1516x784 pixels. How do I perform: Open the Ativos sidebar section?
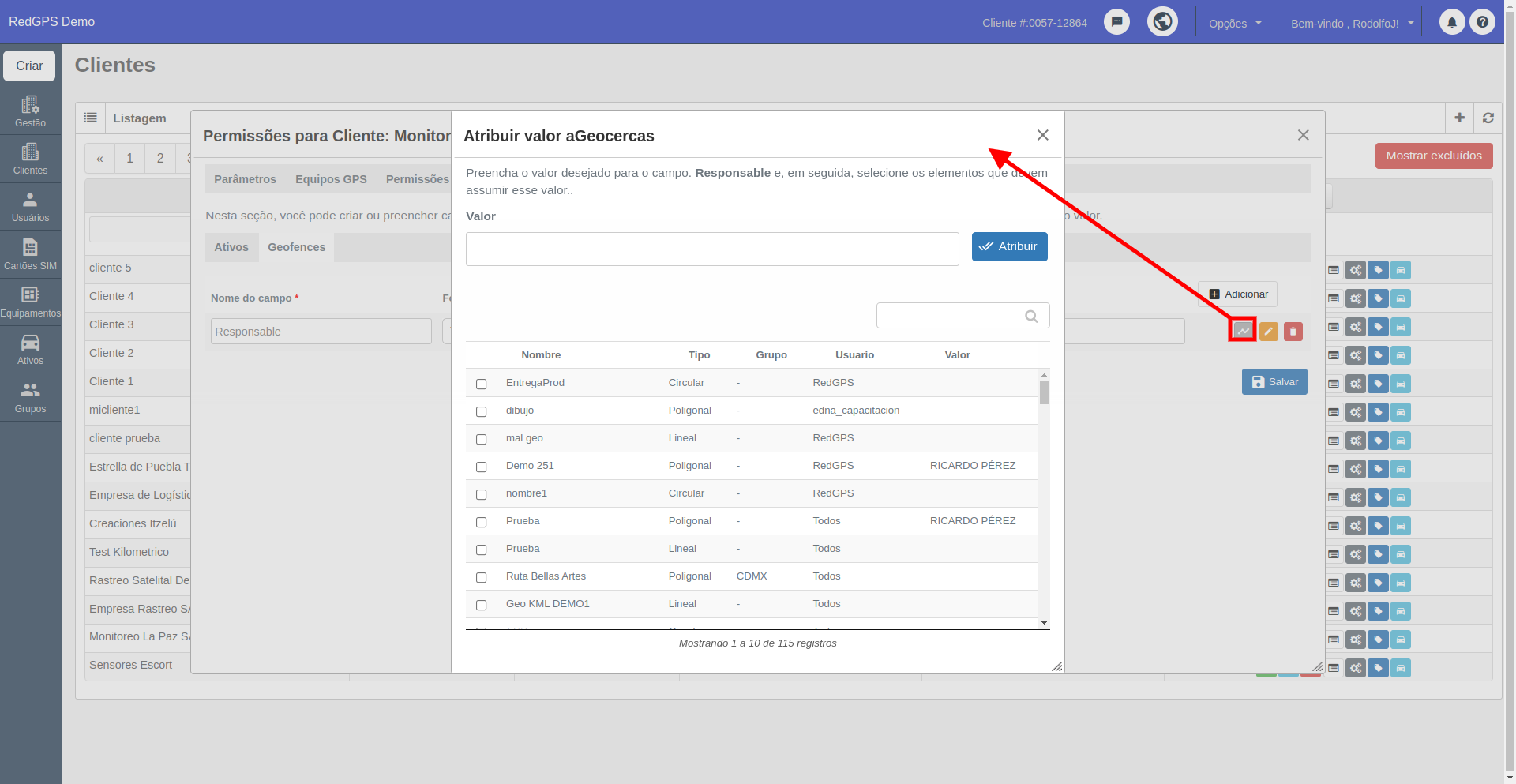(x=30, y=349)
